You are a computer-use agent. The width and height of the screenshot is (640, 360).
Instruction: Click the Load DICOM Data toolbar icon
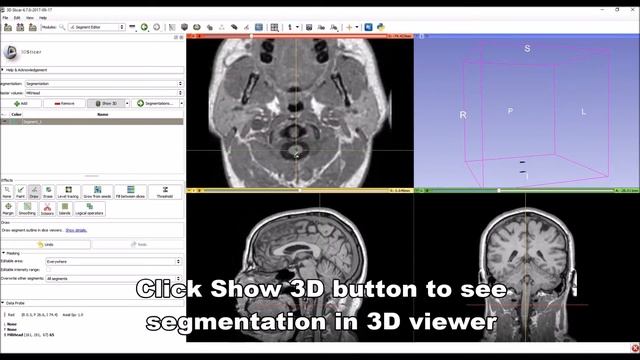(20, 27)
